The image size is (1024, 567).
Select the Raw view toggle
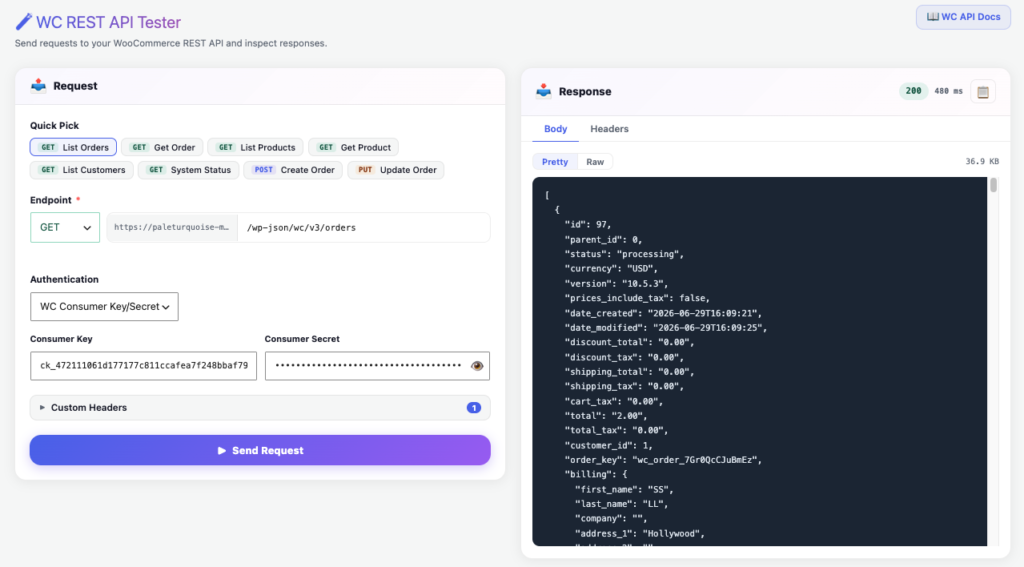[595, 161]
